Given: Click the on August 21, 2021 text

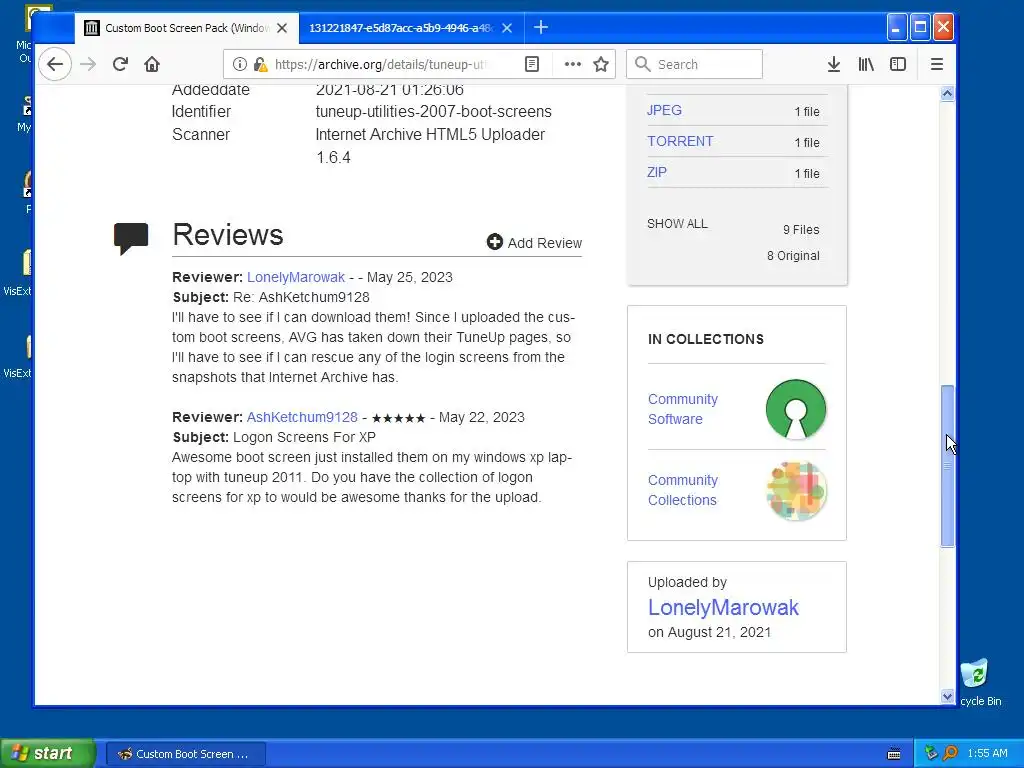Looking at the screenshot, I should [709, 632].
